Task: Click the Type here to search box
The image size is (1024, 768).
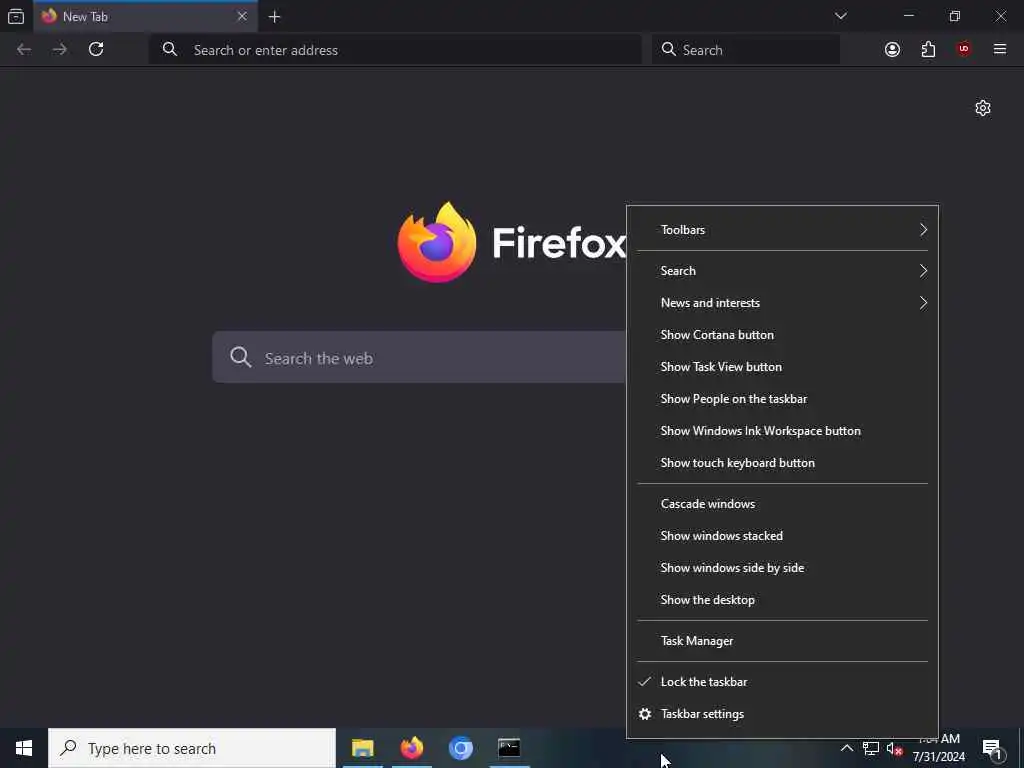Action: pyautogui.click(x=192, y=748)
